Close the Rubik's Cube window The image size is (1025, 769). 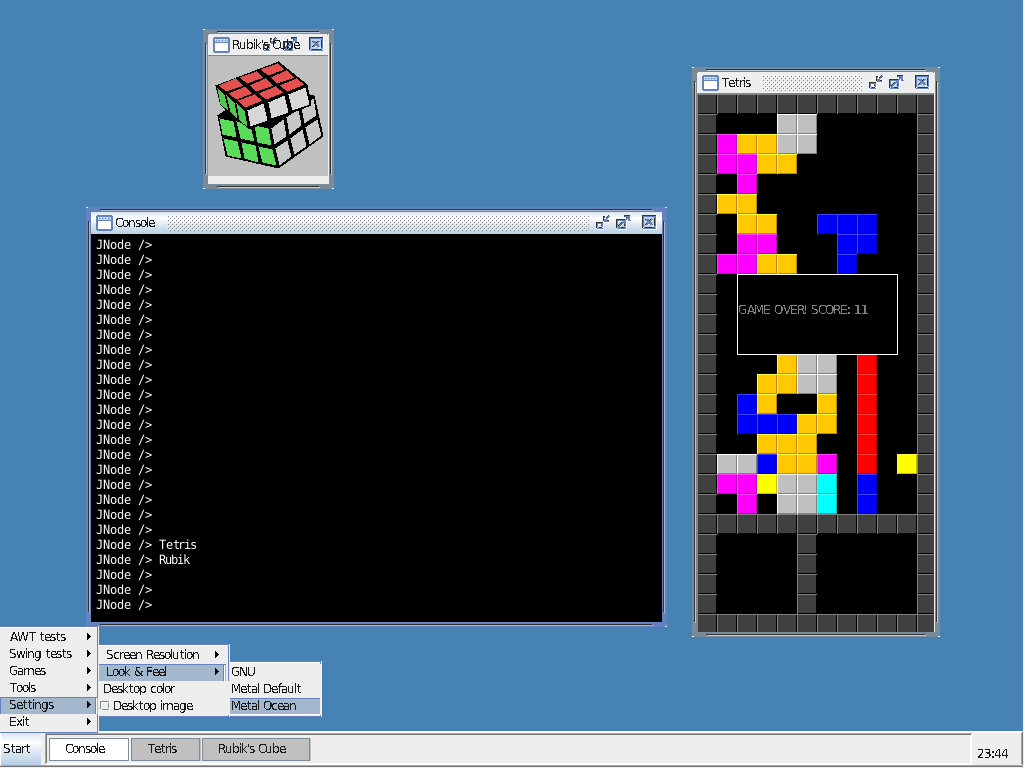[316, 44]
